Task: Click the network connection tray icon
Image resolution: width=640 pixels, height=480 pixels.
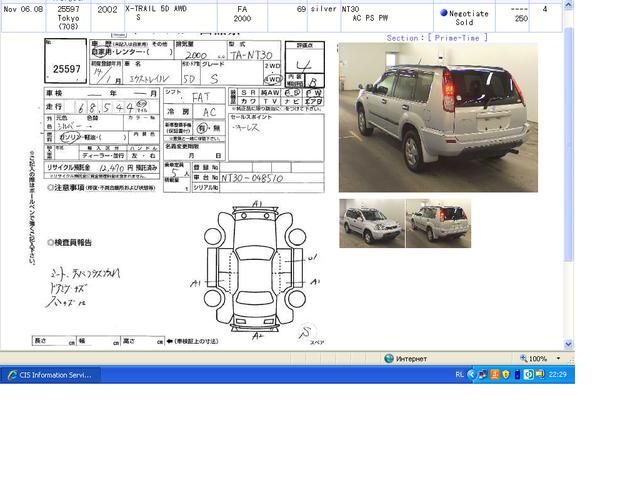Action: point(482,374)
